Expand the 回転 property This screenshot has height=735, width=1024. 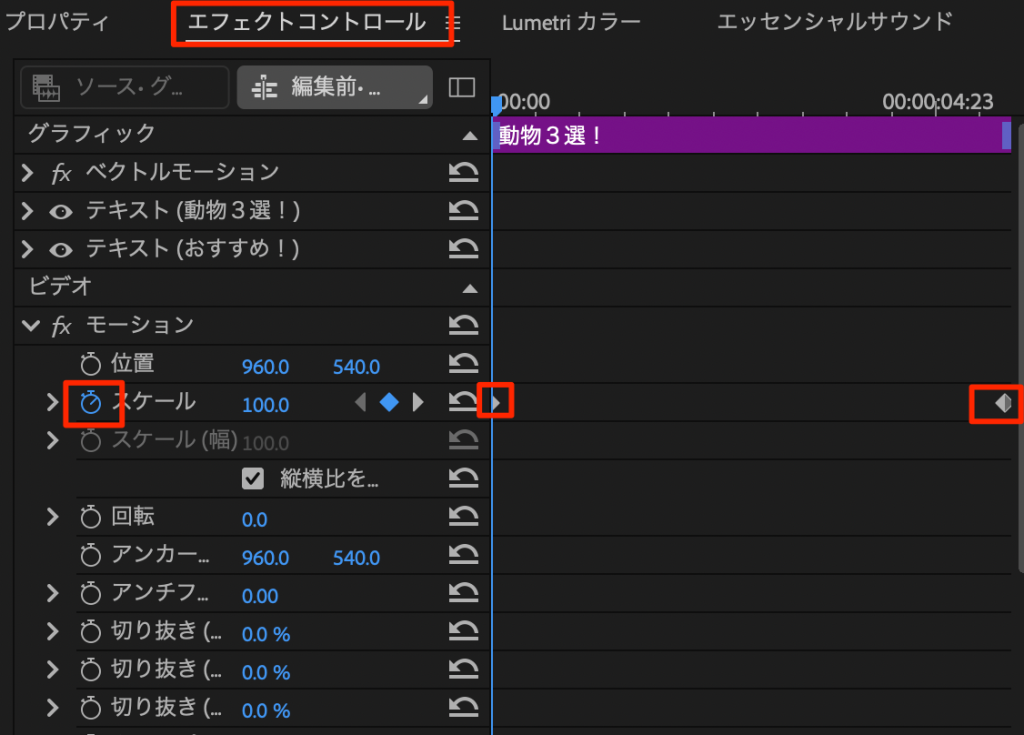pos(53,518)
